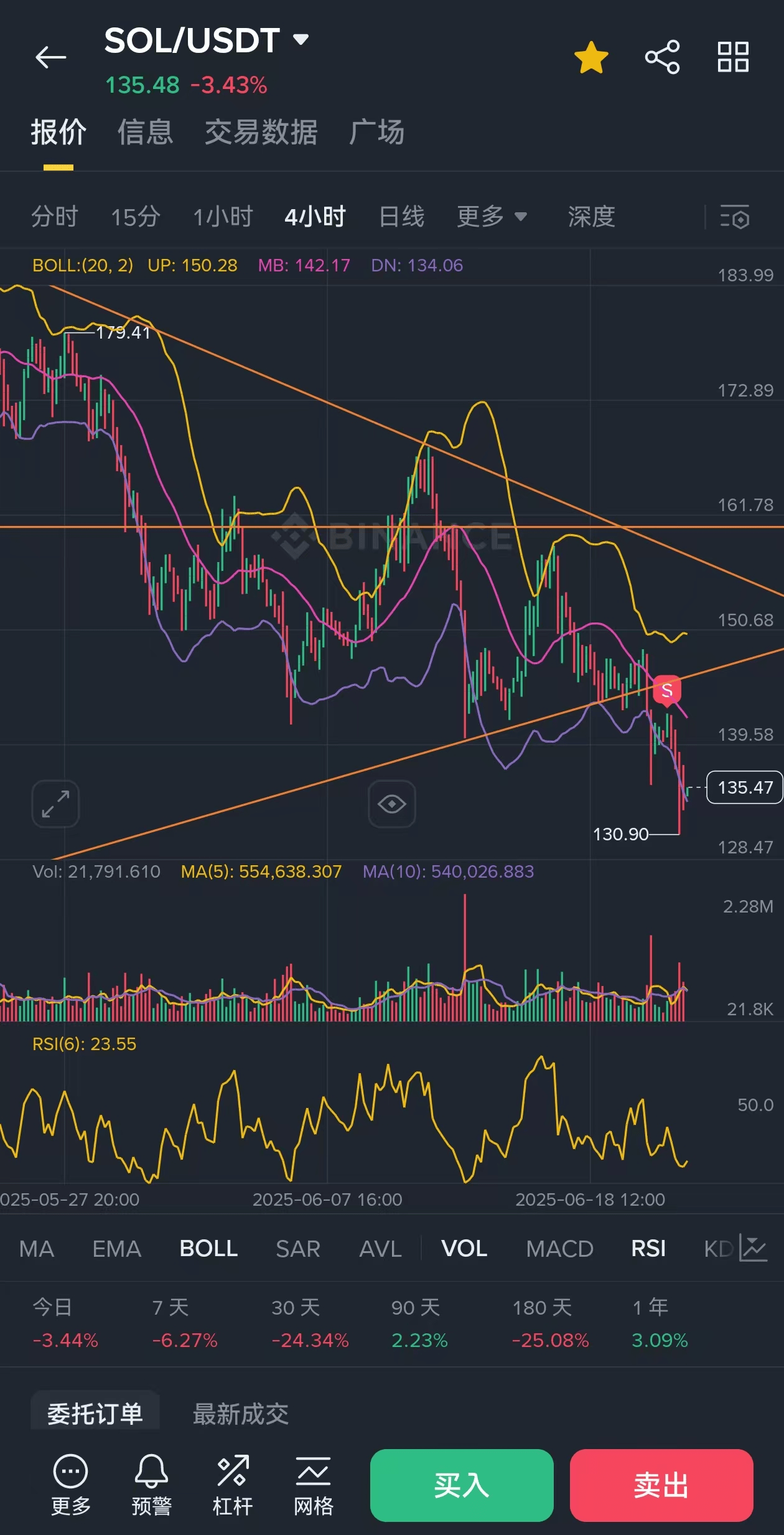The height and width of the screenshot is (1535, 784).
Task: Go back with the left arrow
Action: (x=51, y=57)
